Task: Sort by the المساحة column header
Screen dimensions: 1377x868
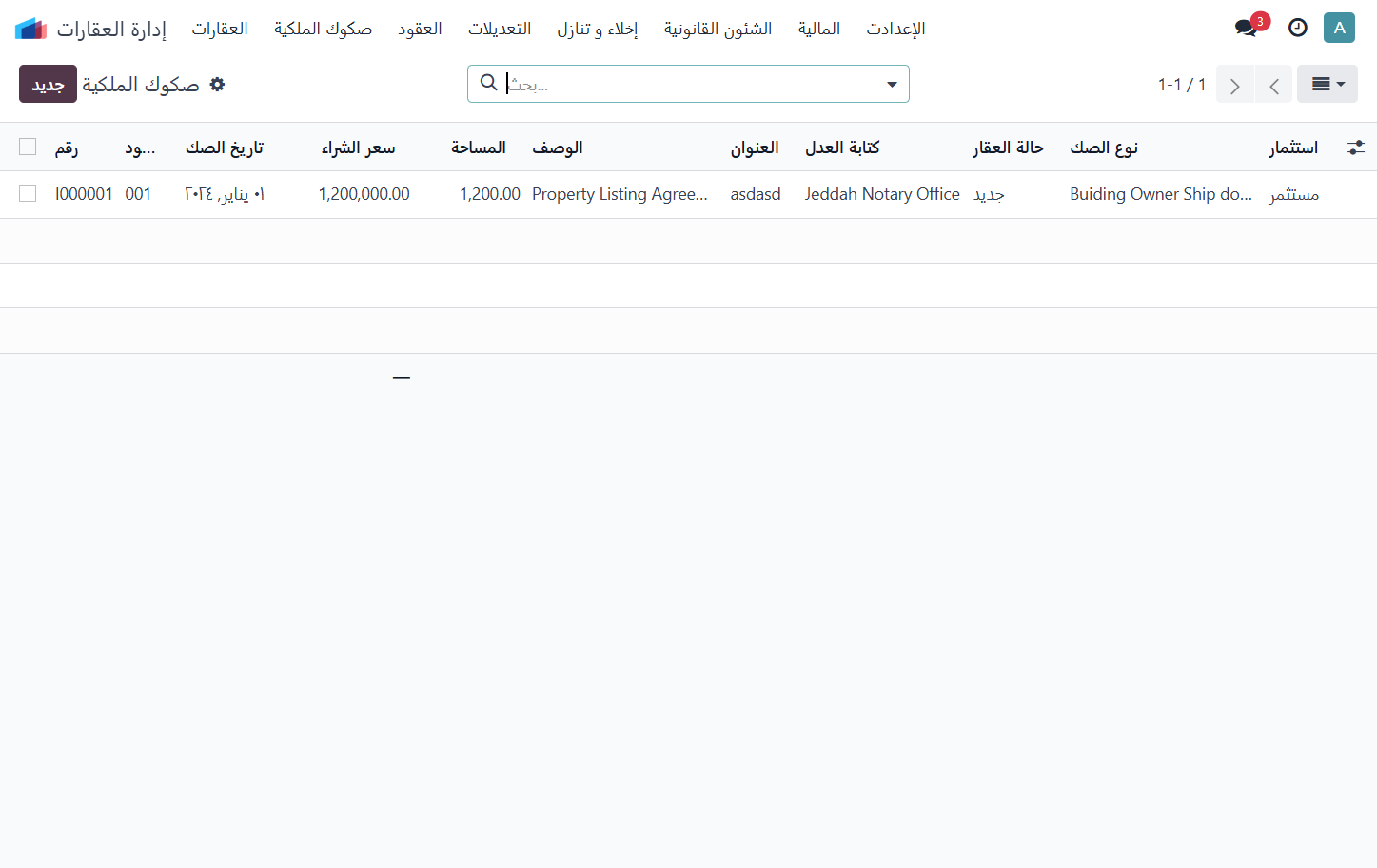Action: [x=479, y=148]
